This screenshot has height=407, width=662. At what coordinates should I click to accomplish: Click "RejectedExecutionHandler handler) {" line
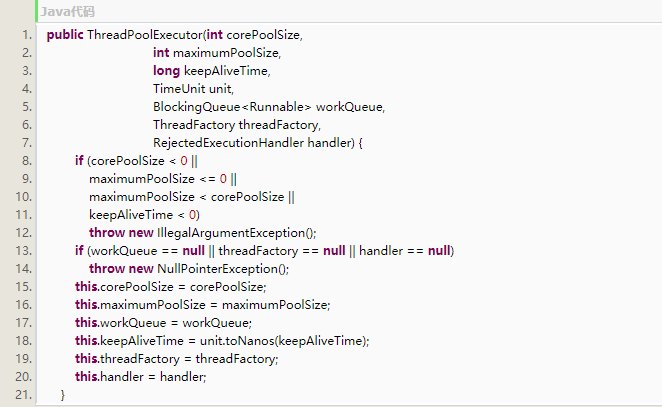[258, 143]
